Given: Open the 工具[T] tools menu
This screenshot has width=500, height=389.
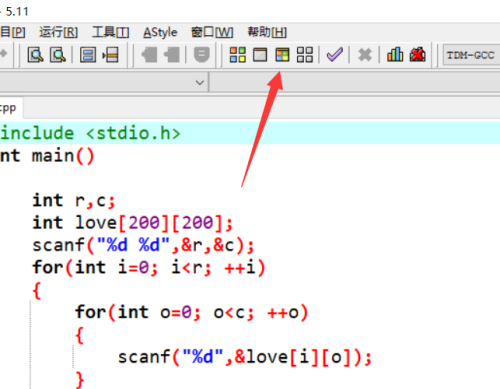Looking at the screenshot, I should (111, 32).
